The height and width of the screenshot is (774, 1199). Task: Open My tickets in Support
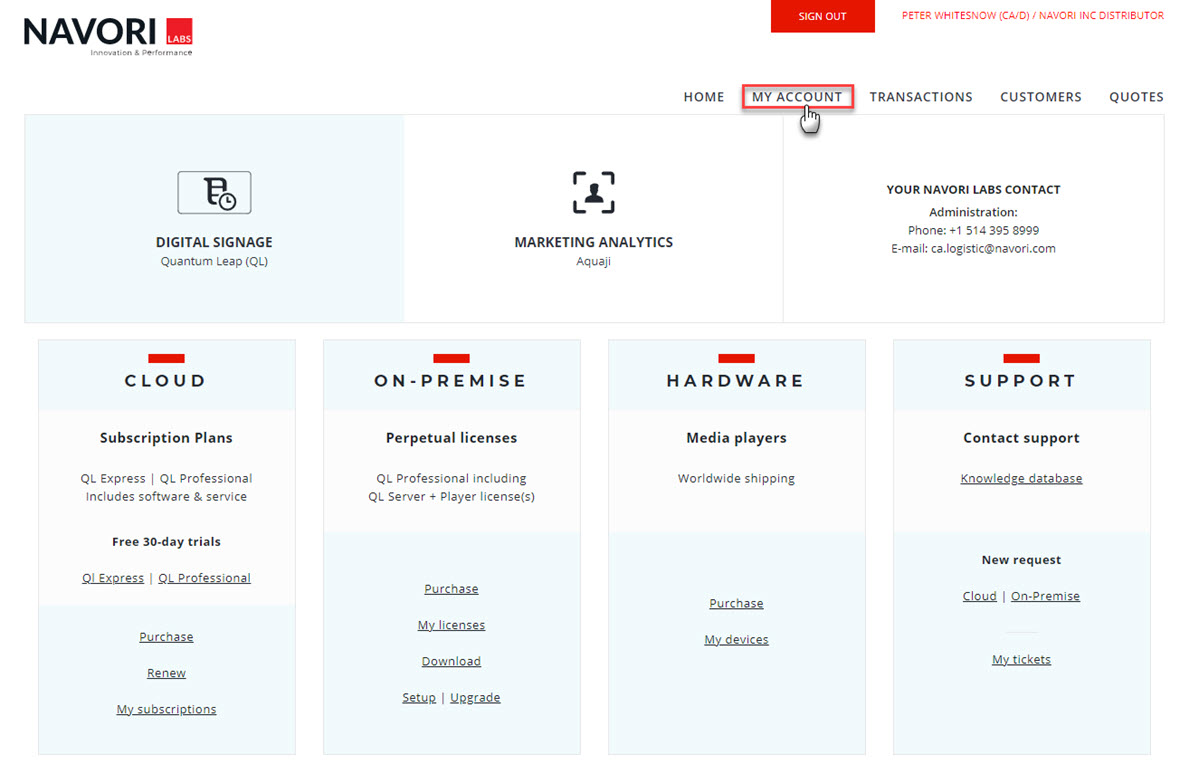[x=1021, y=659]
